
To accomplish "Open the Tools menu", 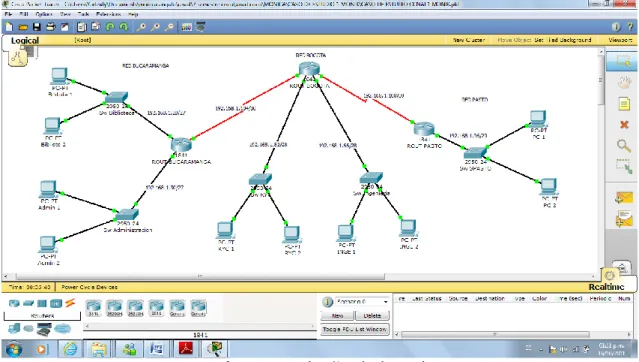I will click(84, 14).
